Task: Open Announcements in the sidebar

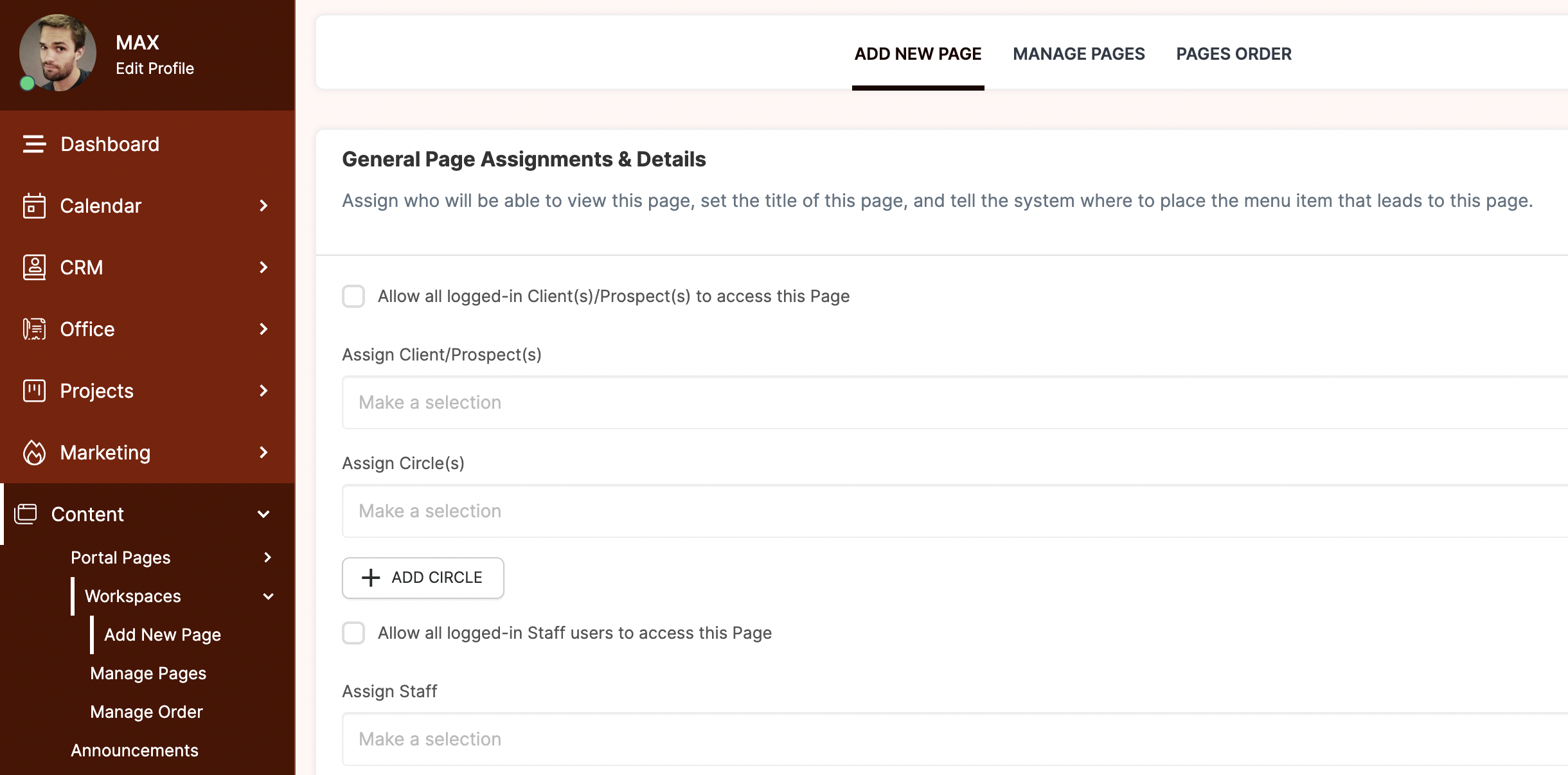Action: pyautogui.click(x=134, y=751)
